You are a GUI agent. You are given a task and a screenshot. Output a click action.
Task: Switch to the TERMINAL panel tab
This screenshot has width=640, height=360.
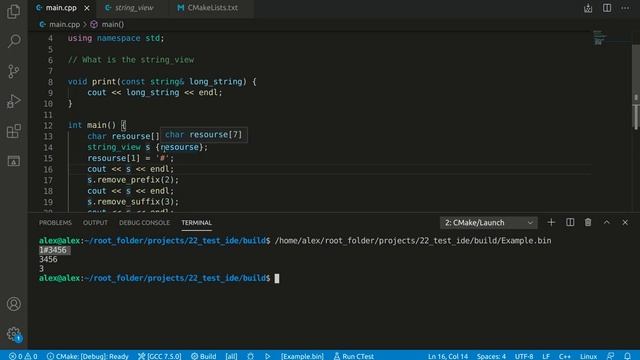(196, 223)
